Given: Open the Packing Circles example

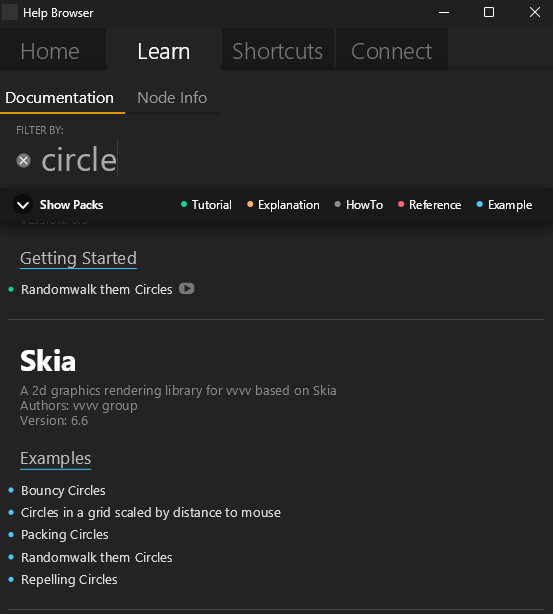Looking at the screenshot, I should pos(65,535).
